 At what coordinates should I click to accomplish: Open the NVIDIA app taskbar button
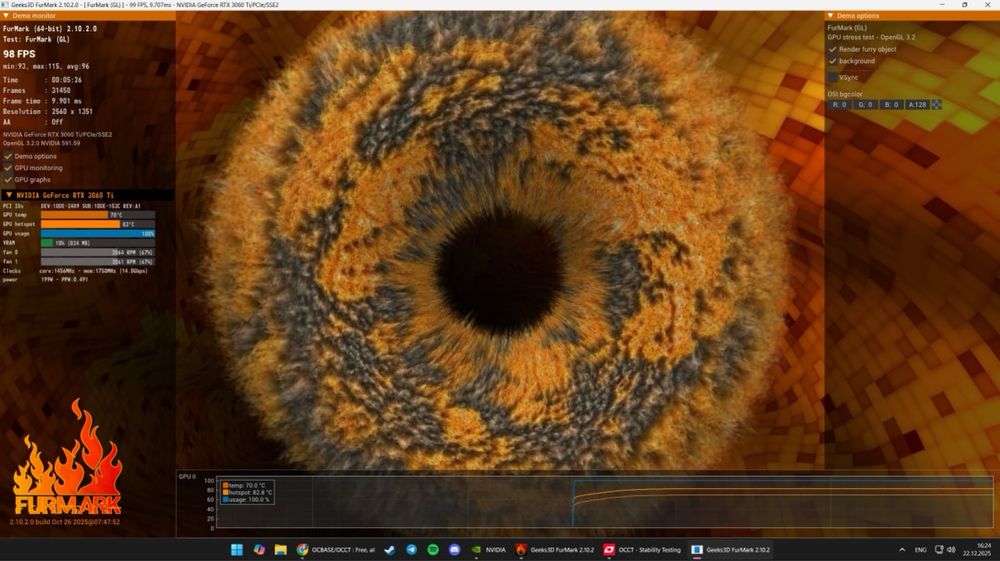tap(489, 550)
